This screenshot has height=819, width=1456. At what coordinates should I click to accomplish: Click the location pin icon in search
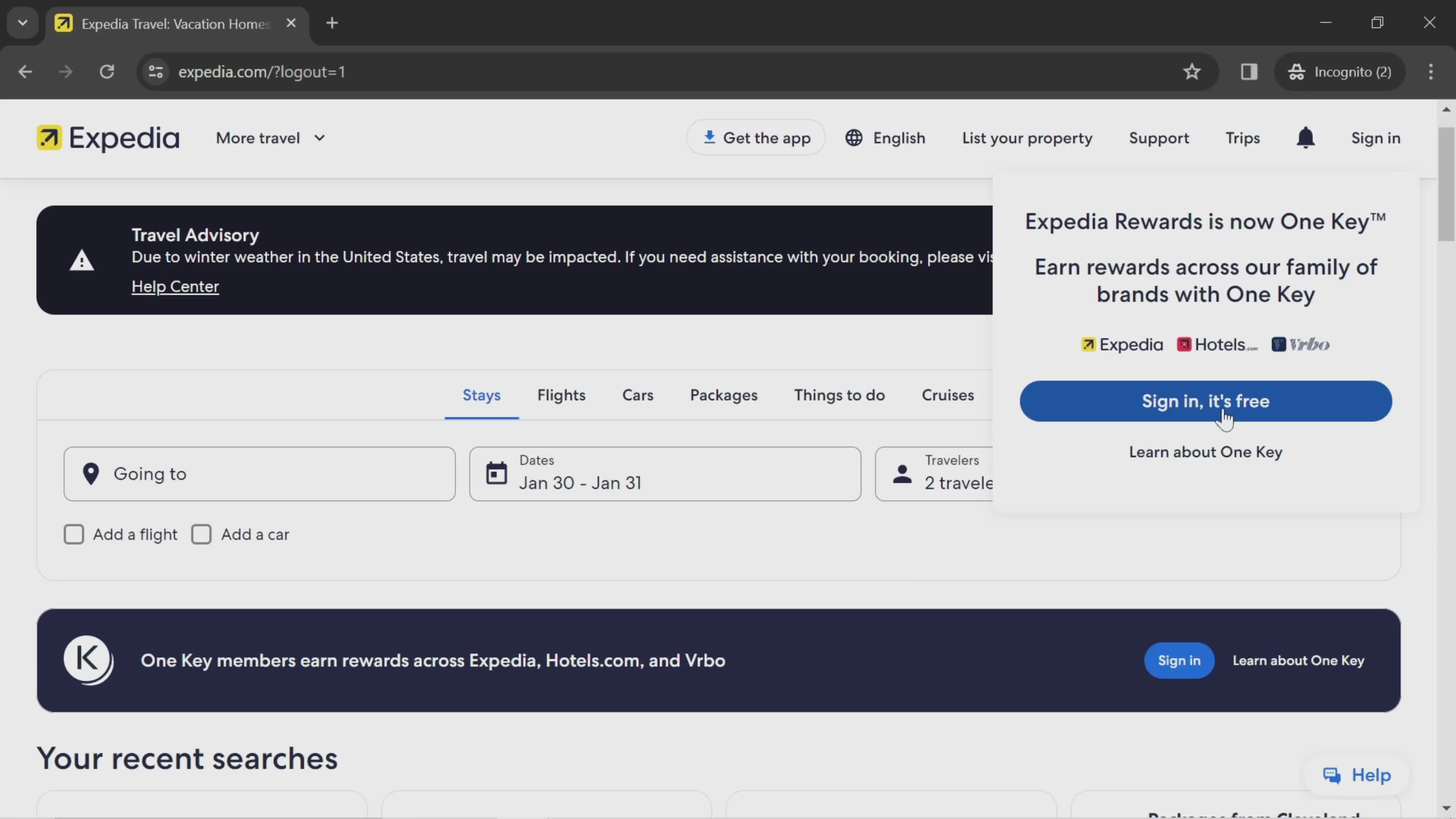coord(91,474)
